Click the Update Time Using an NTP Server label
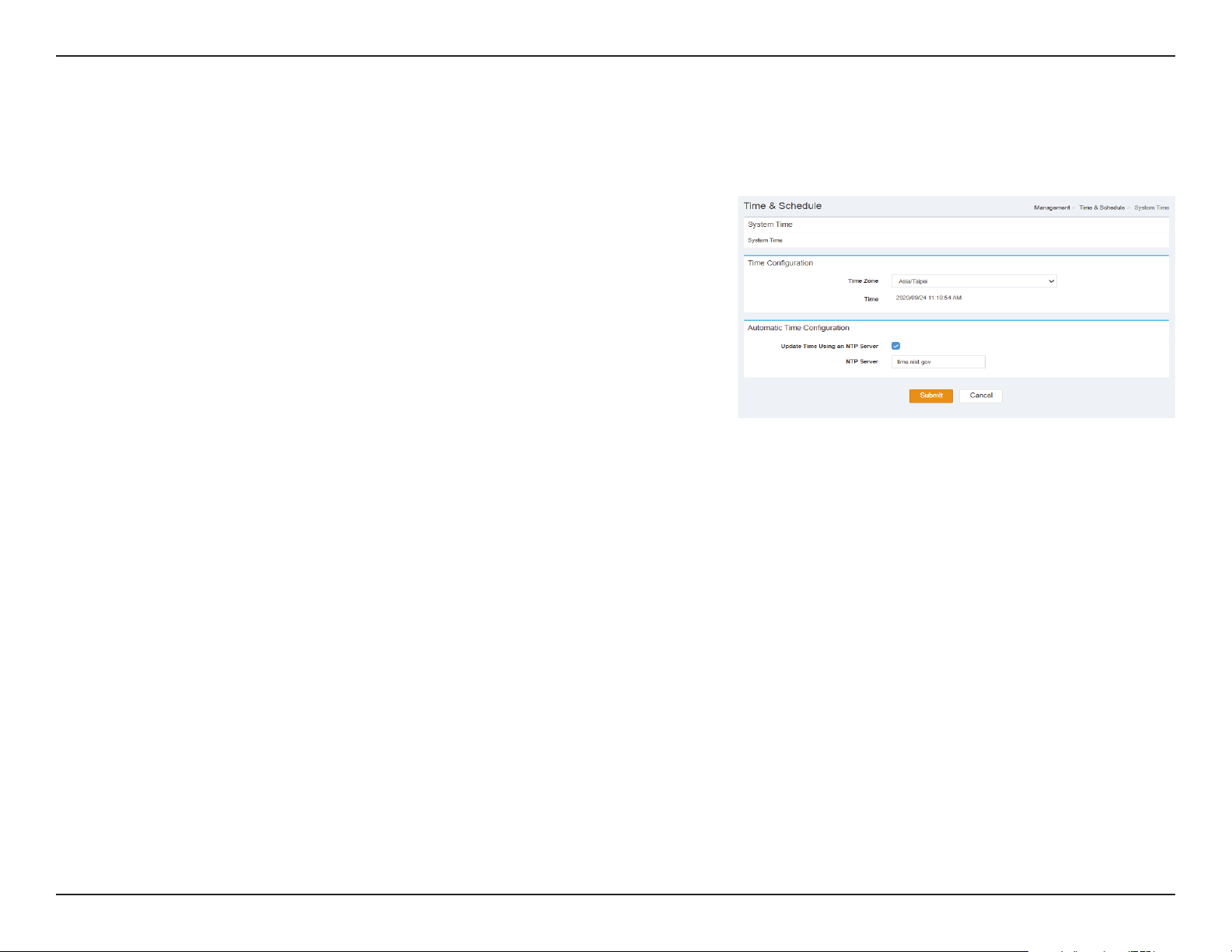Screen dimensions: 1232x952 pos(829,347)
